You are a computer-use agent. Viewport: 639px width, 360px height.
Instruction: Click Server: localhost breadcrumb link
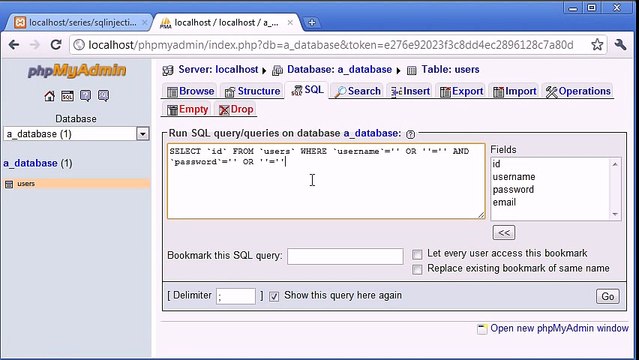tap(218, 70)
